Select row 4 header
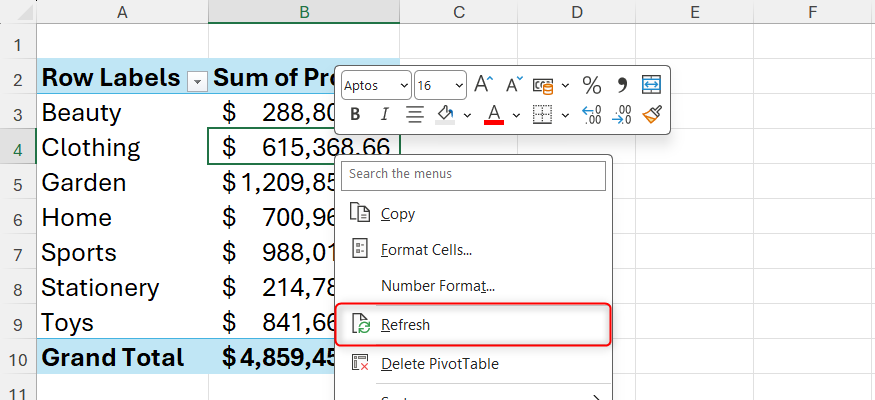Screen dimensions: 875x400 [x=18, y=148]
